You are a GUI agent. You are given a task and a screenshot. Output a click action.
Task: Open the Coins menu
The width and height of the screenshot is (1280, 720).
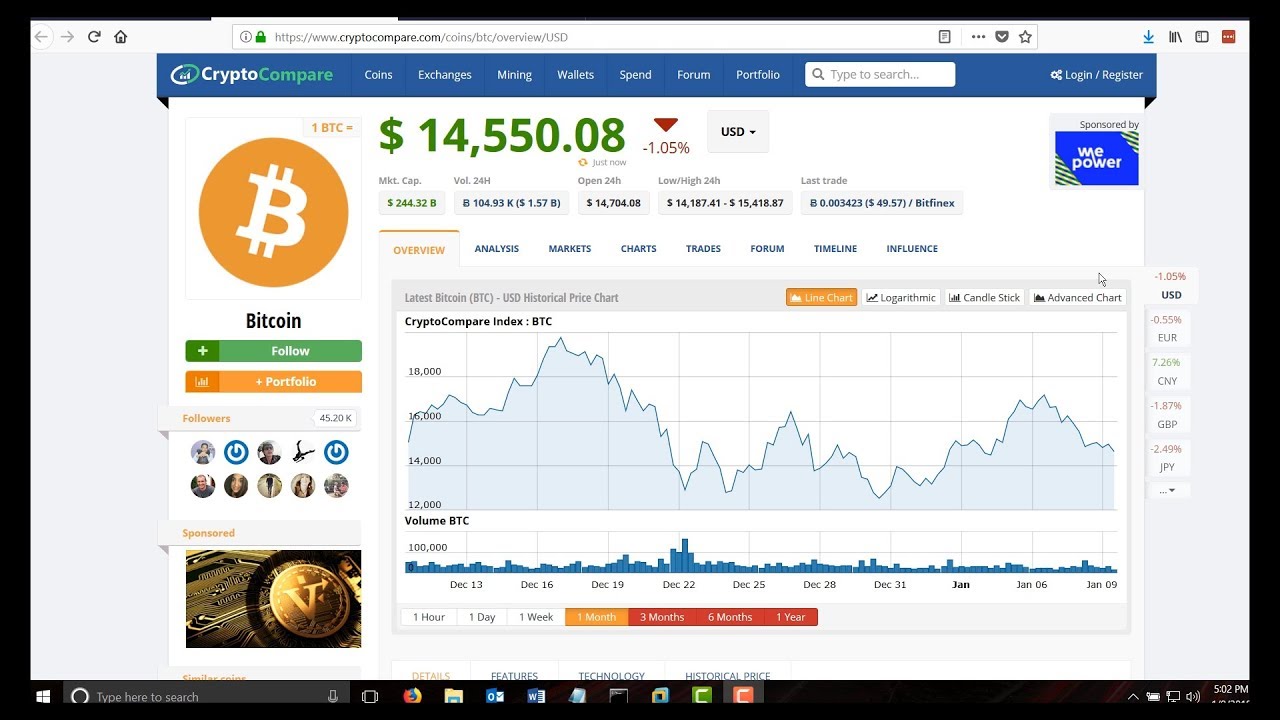point(378,74)
